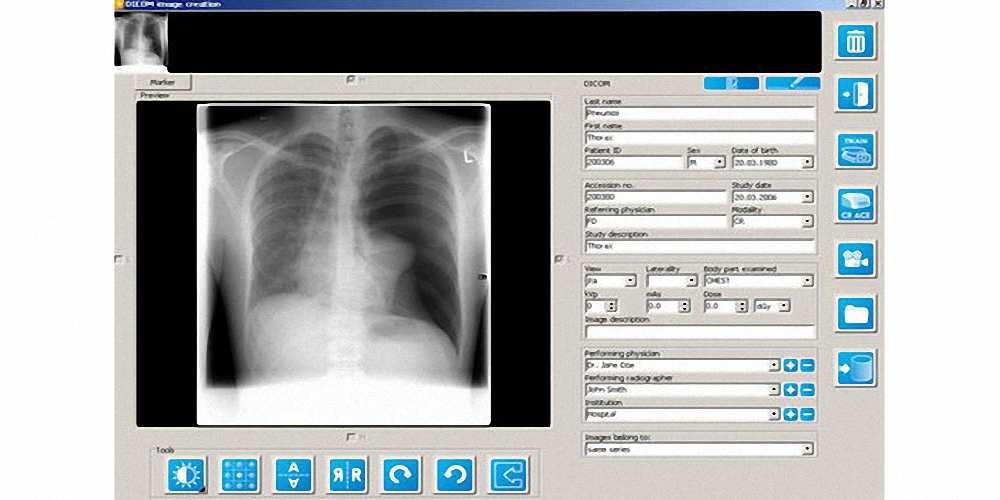Screen dimensions: 1000x500
Task: Toggle the checkbox above the preview
Action: [x=351, y=80]
